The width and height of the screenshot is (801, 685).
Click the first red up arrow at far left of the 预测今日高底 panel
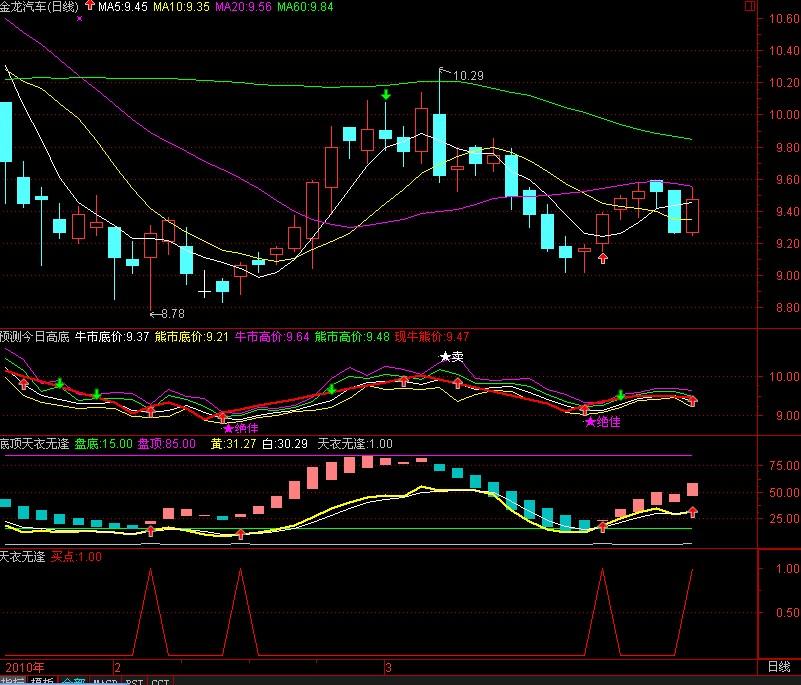coord(23,384)
